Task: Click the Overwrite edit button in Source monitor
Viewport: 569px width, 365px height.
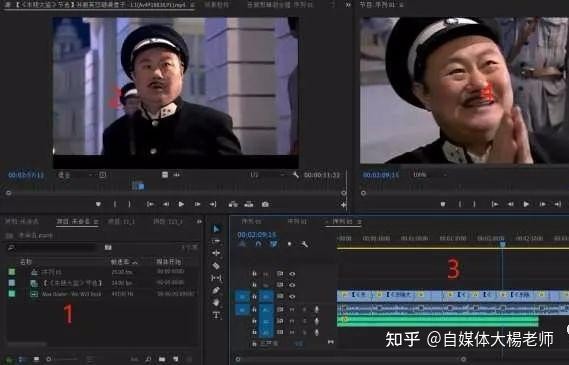Action: 249,204
